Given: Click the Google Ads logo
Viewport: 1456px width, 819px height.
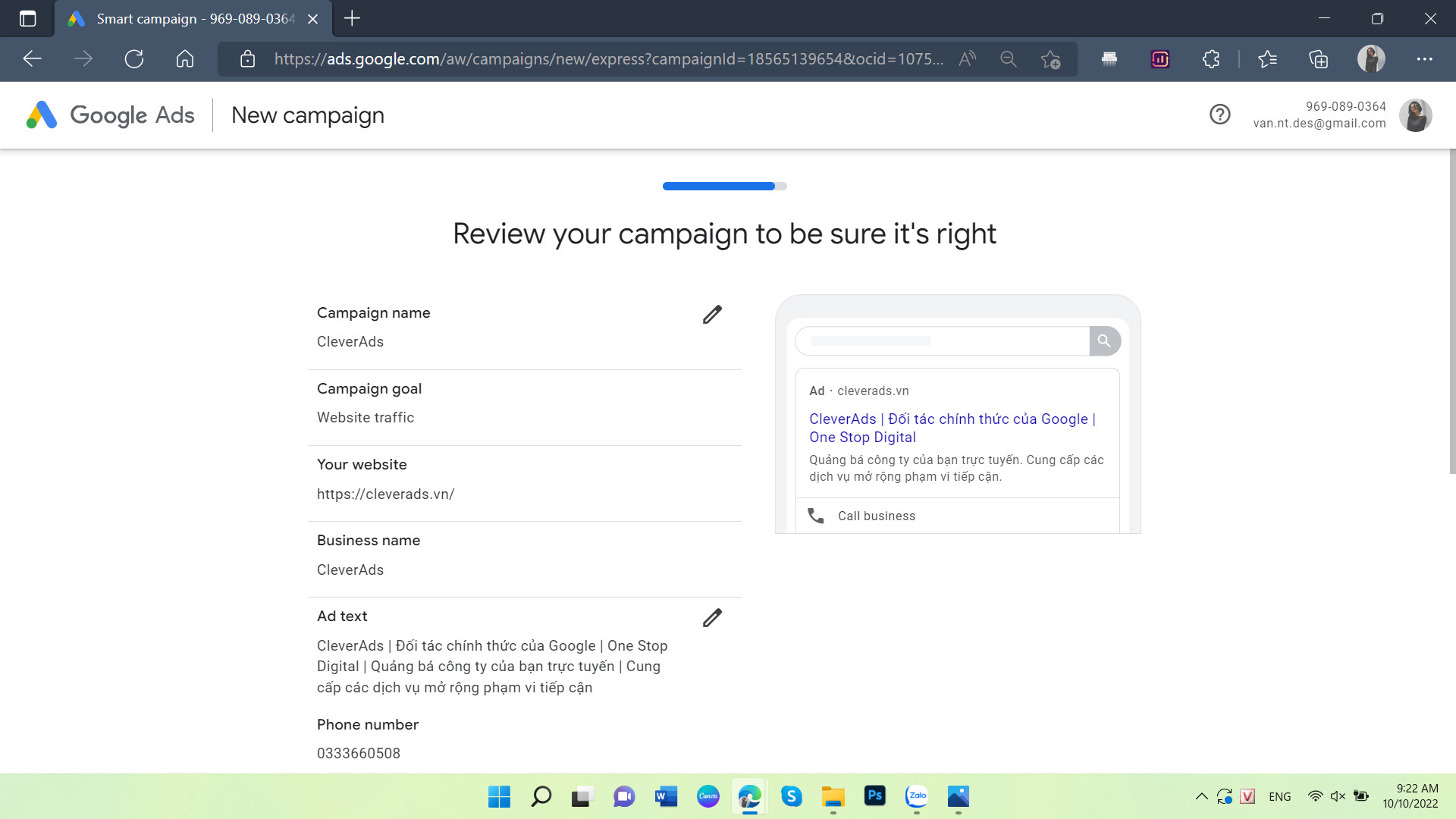Looking at the screenshot, I should [x=111, y=115].
